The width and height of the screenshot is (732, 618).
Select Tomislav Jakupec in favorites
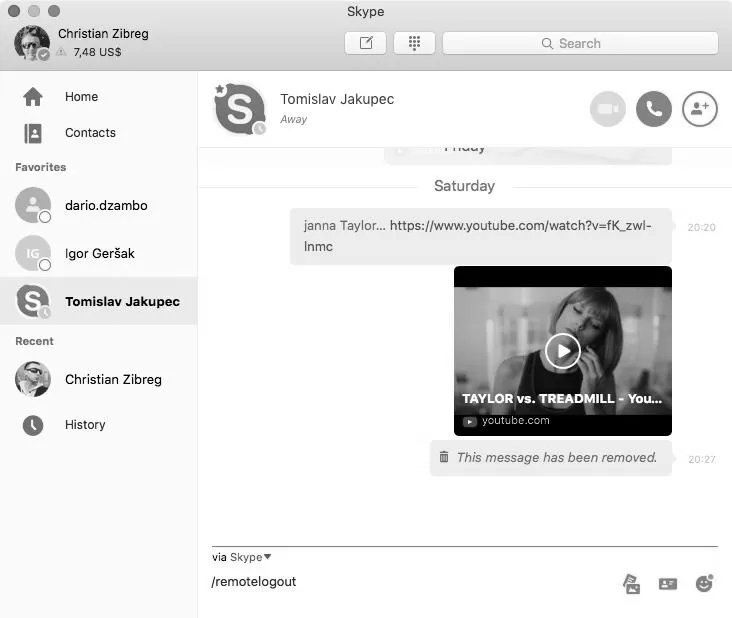click(x=99, y=301)
